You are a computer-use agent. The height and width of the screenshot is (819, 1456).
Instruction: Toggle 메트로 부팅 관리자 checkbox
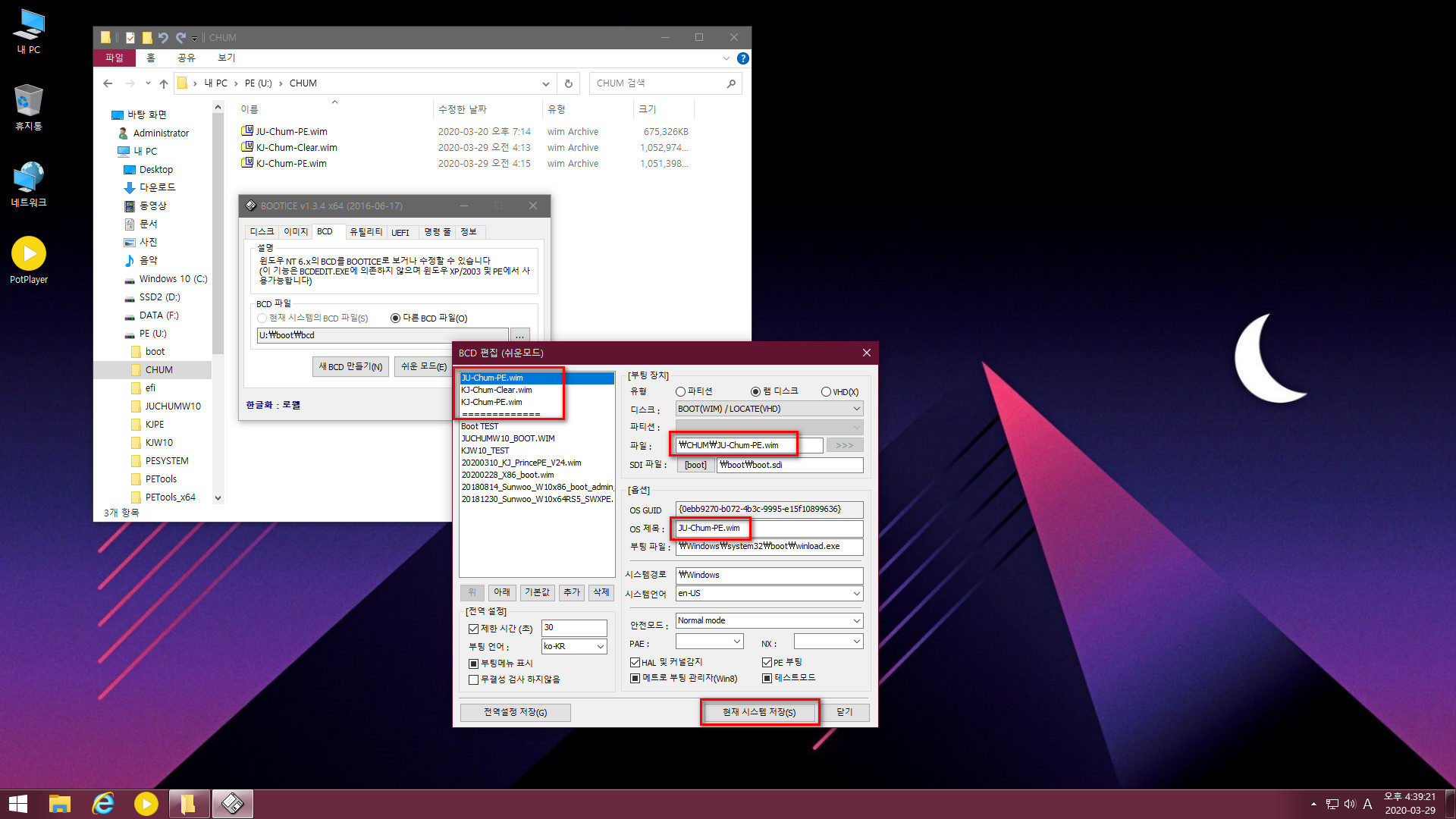(635, 679)
